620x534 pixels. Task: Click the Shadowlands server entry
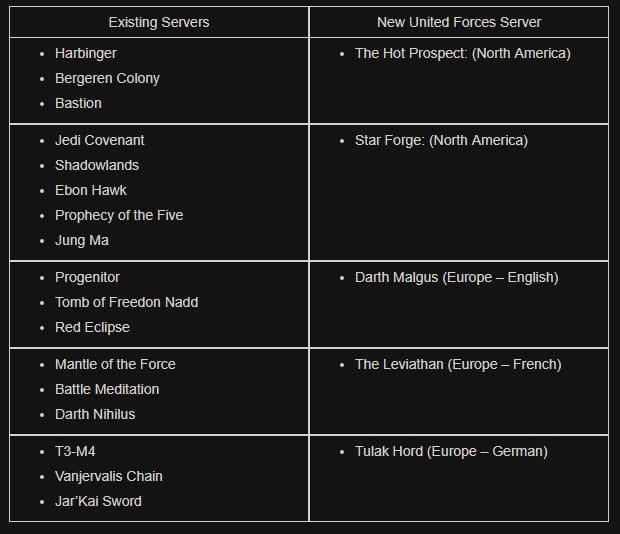click(x=96, y=165)
